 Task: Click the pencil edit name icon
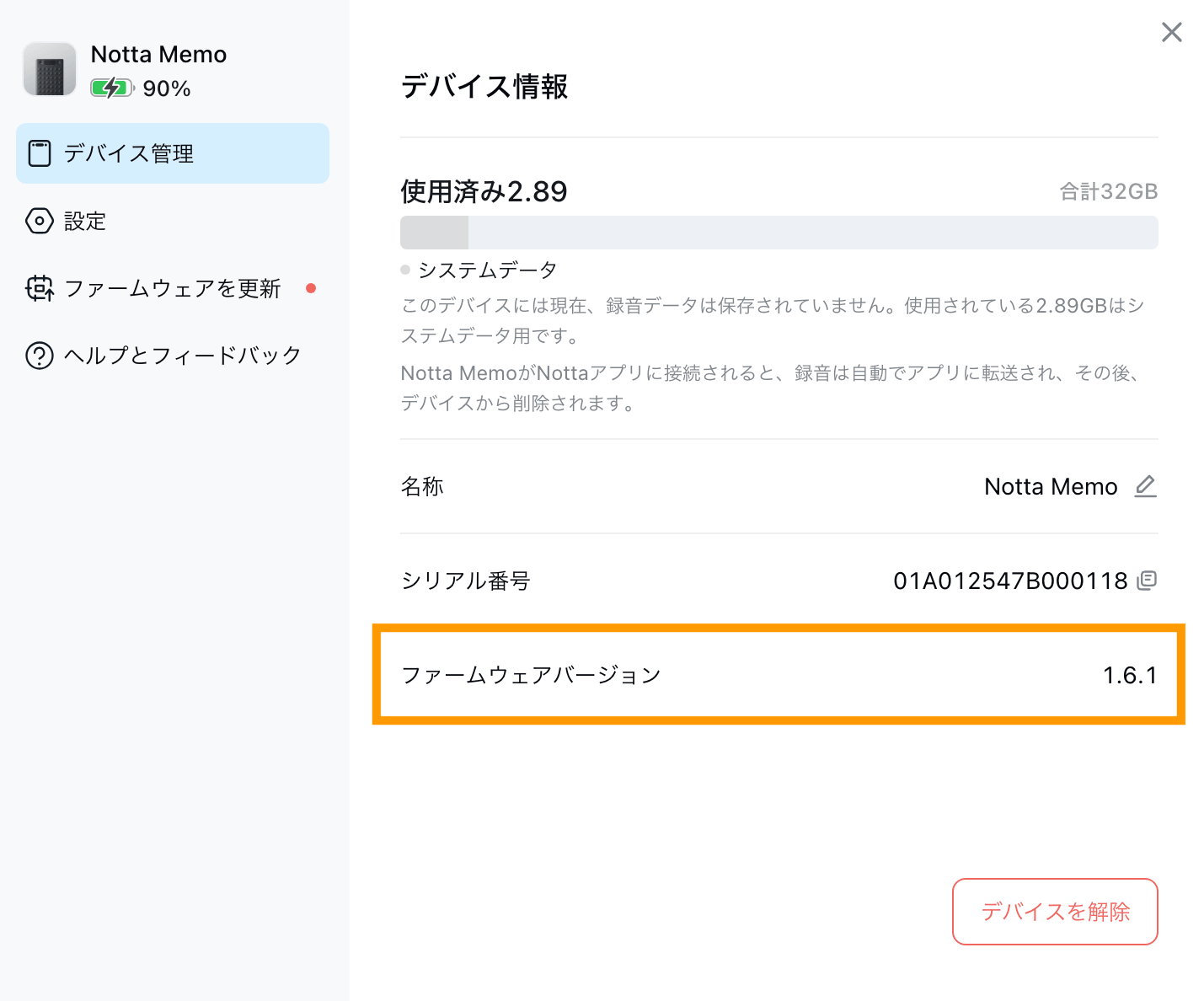pyautogui.click(x=1145, y=486)
